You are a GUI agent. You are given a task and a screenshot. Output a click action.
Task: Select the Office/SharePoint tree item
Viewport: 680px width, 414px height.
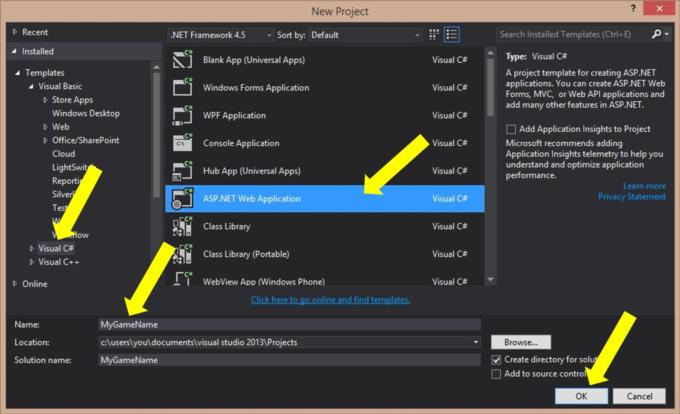pos(85,140)
